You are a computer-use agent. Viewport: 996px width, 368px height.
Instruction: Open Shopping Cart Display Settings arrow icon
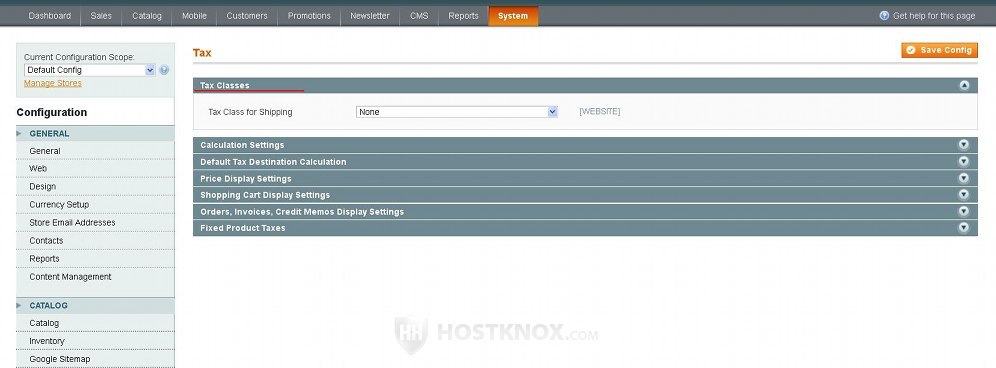point(964,194)
